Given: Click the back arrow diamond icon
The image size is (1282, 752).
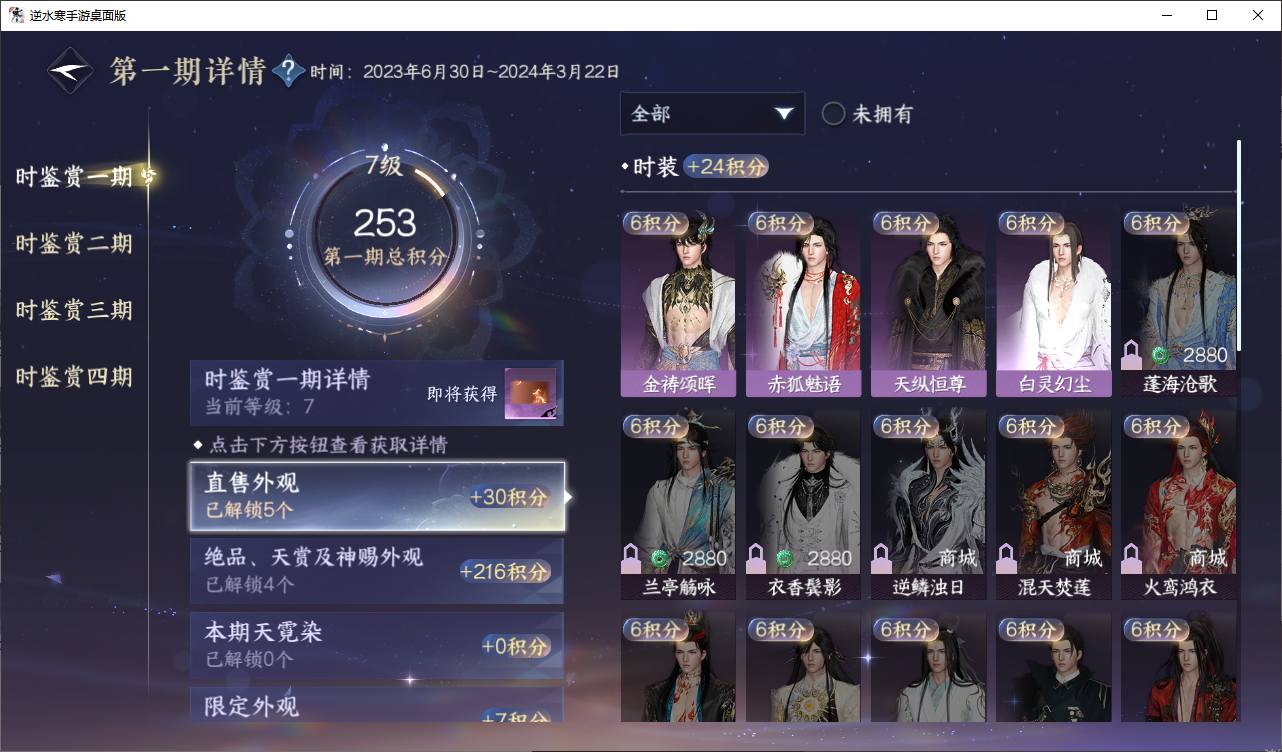Looking at the screenshot, I should click(71, 71).
